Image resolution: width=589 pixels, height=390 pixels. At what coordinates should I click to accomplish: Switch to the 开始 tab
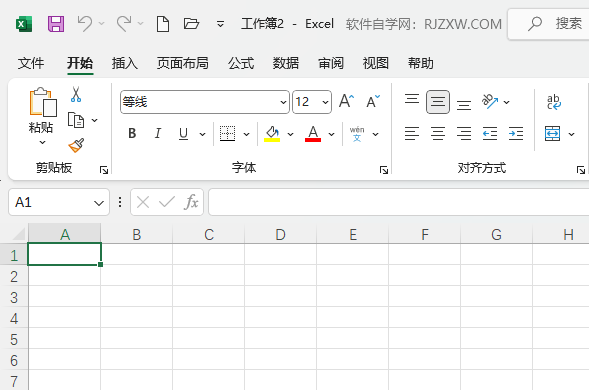click(80, 63)
